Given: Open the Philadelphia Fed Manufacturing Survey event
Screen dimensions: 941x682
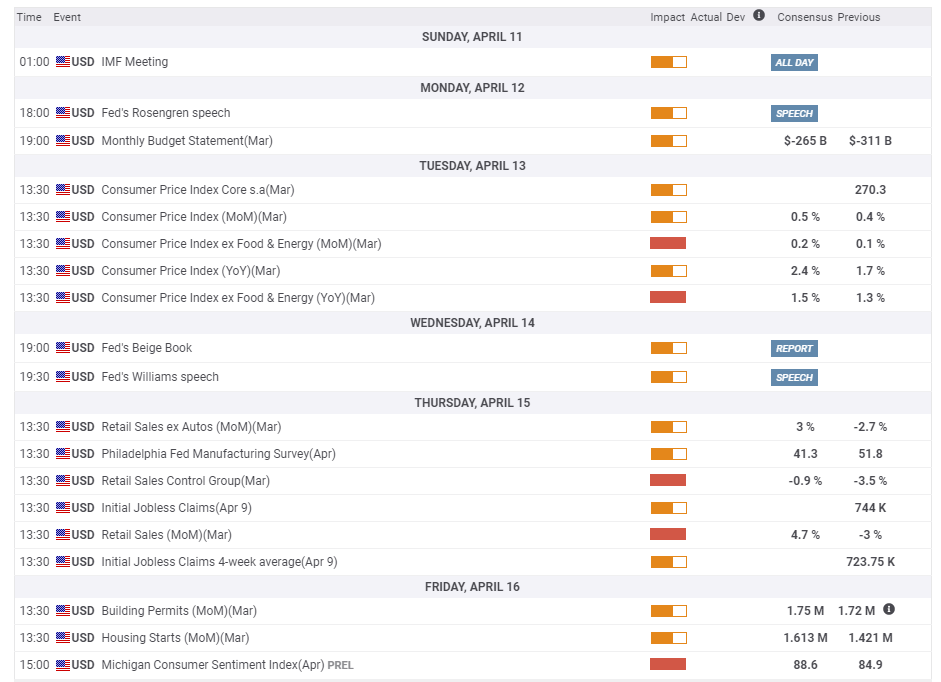Looking at the screenshot, I should [218, 454].
